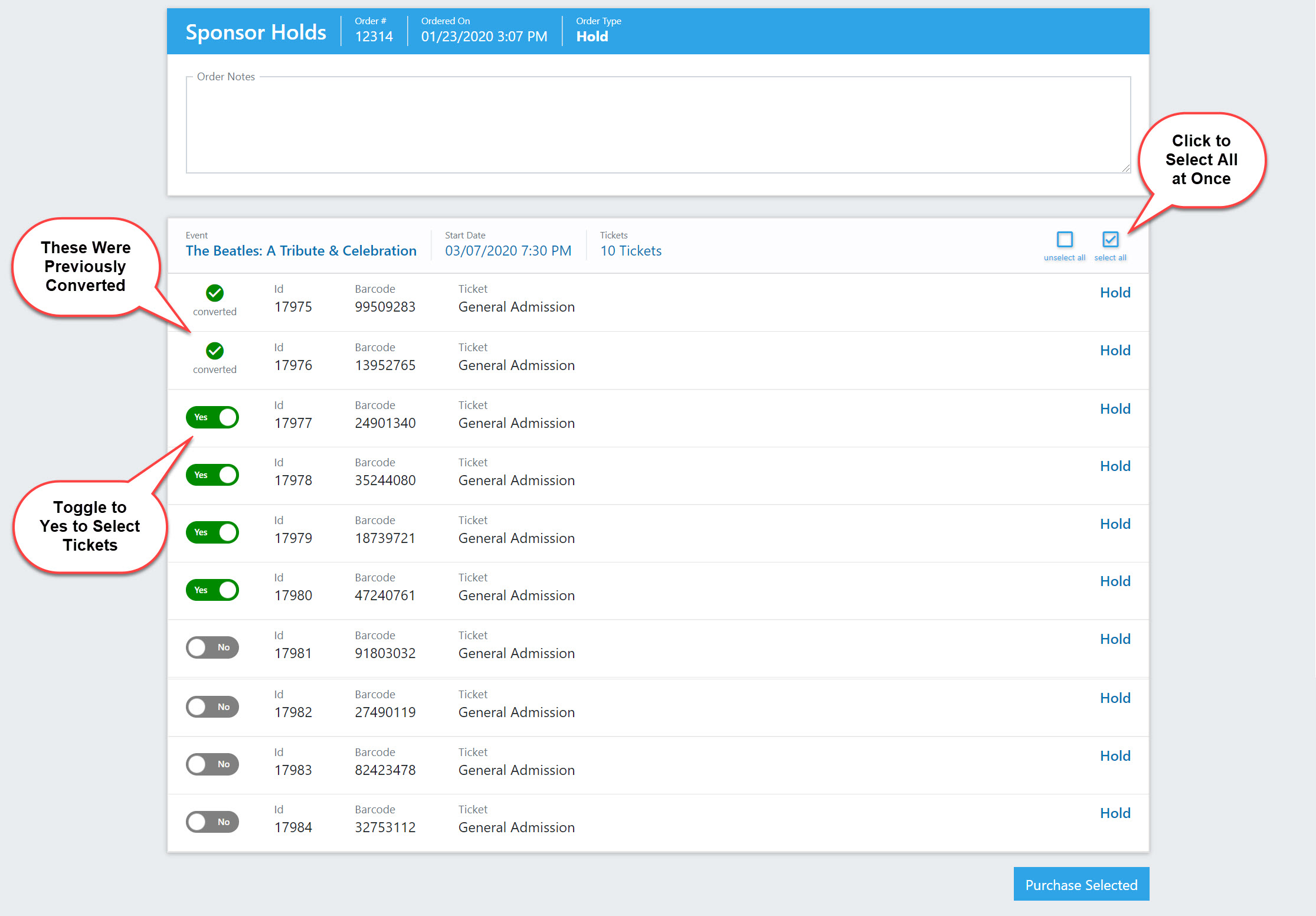Click barcode 24901340
Image resolution: width=1316 pixels, height=916 pixels.
coord(385,423)
